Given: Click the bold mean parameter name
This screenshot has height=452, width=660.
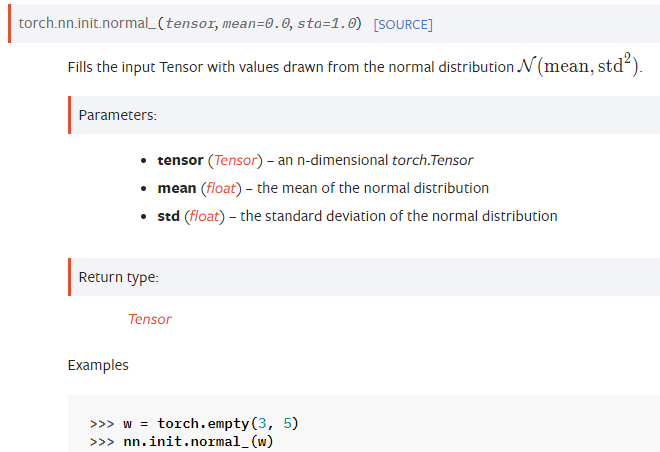Looking at the screenshot, I should [177, 188].
